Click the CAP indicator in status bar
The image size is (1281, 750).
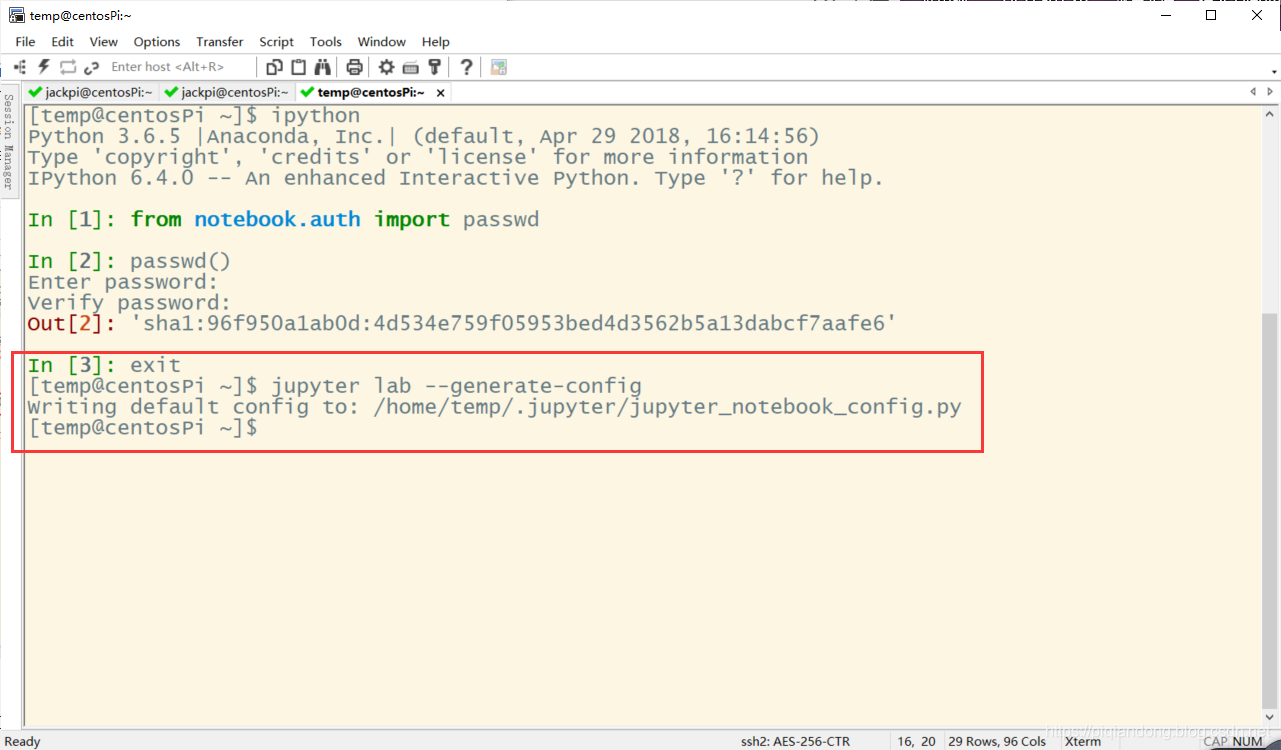pos(1215,741)
